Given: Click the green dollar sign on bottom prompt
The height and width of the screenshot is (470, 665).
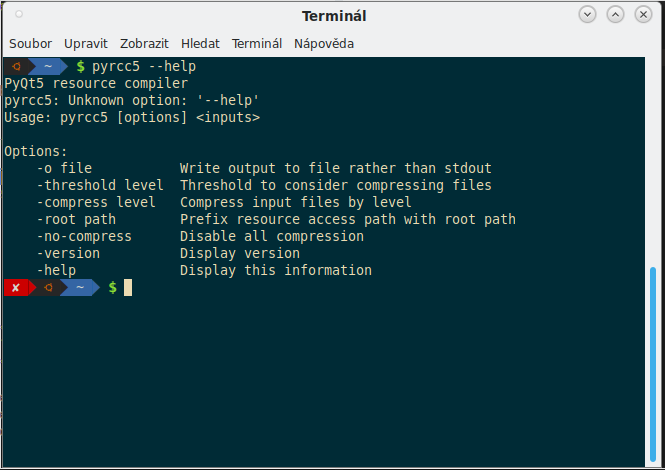Looking at the screenshot, I should click(112, 288).
